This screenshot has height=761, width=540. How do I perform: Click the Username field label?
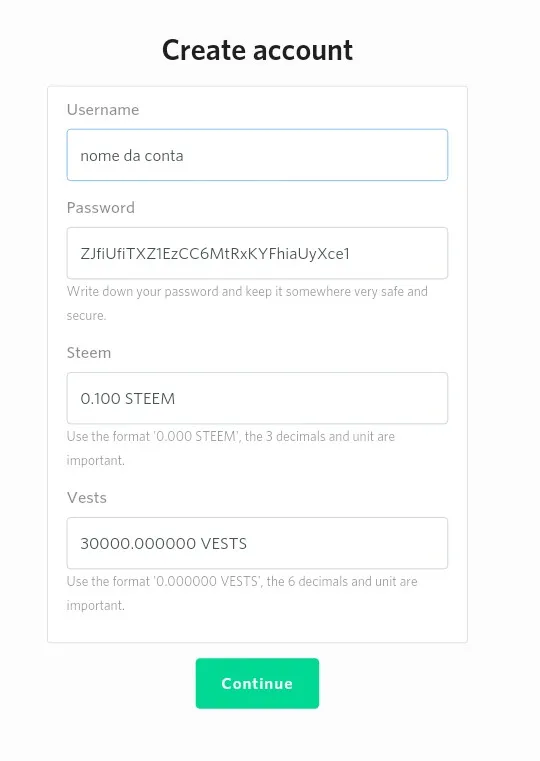tap(103, 110)
